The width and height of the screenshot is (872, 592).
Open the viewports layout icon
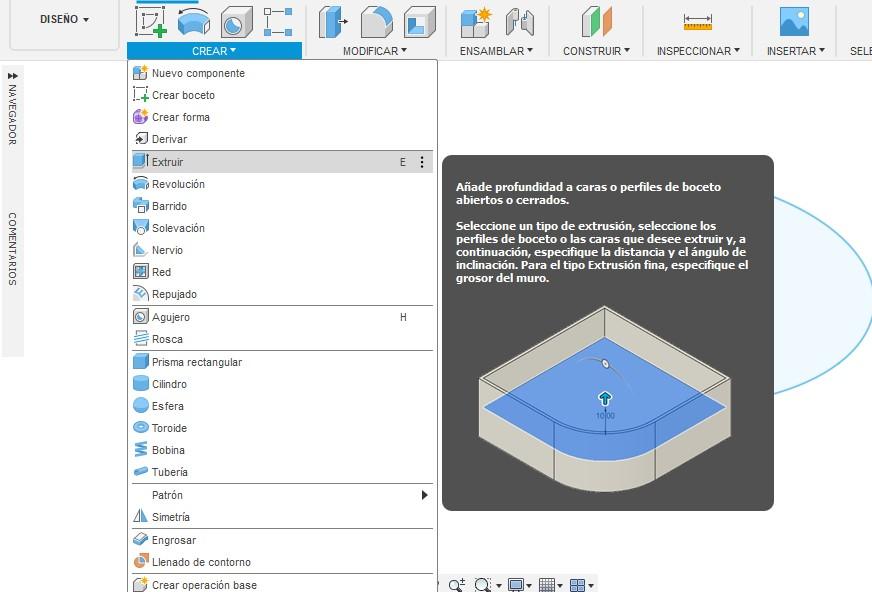tap(578, 585)
